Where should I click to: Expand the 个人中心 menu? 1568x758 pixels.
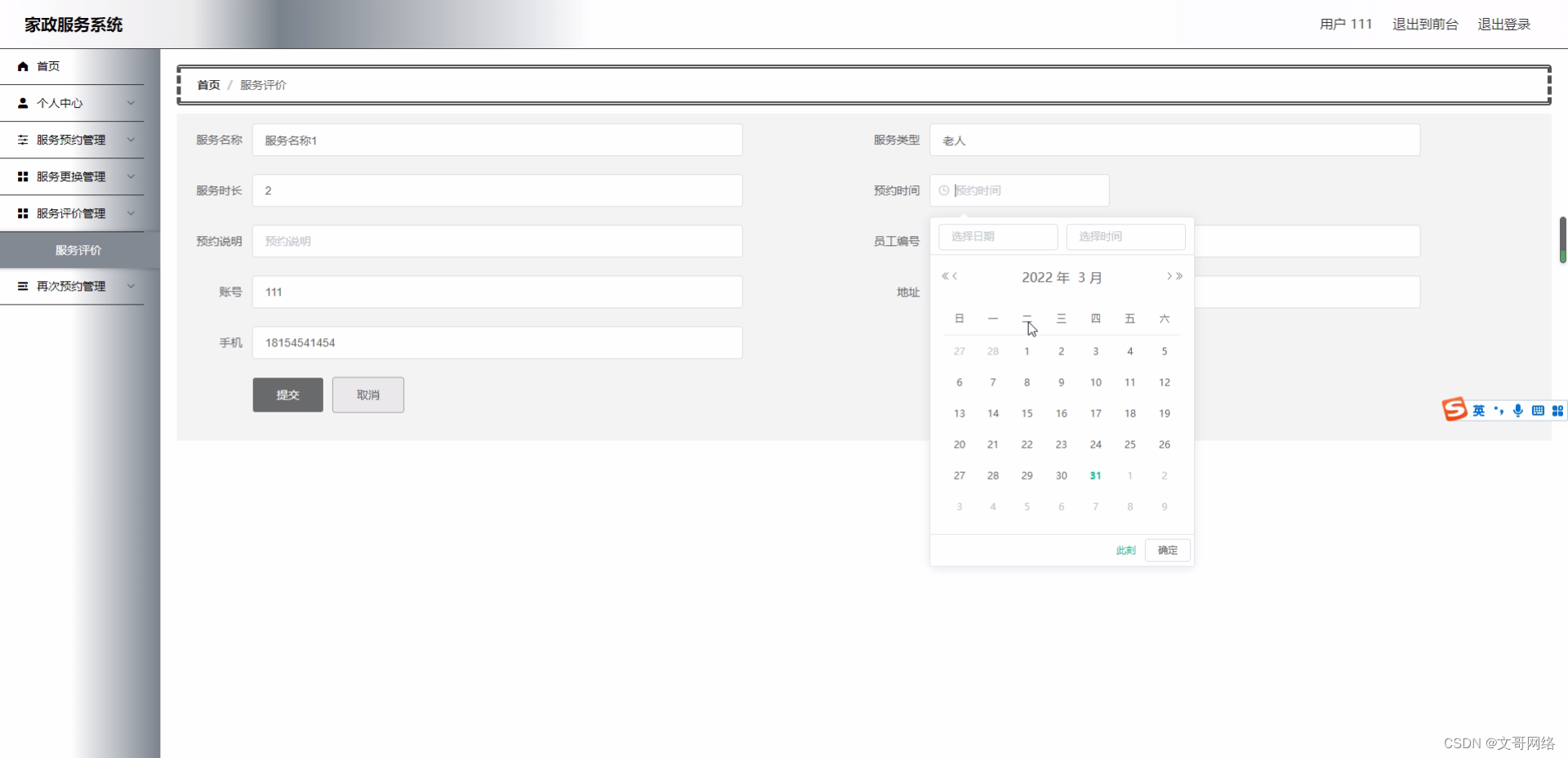coord(131,103)
